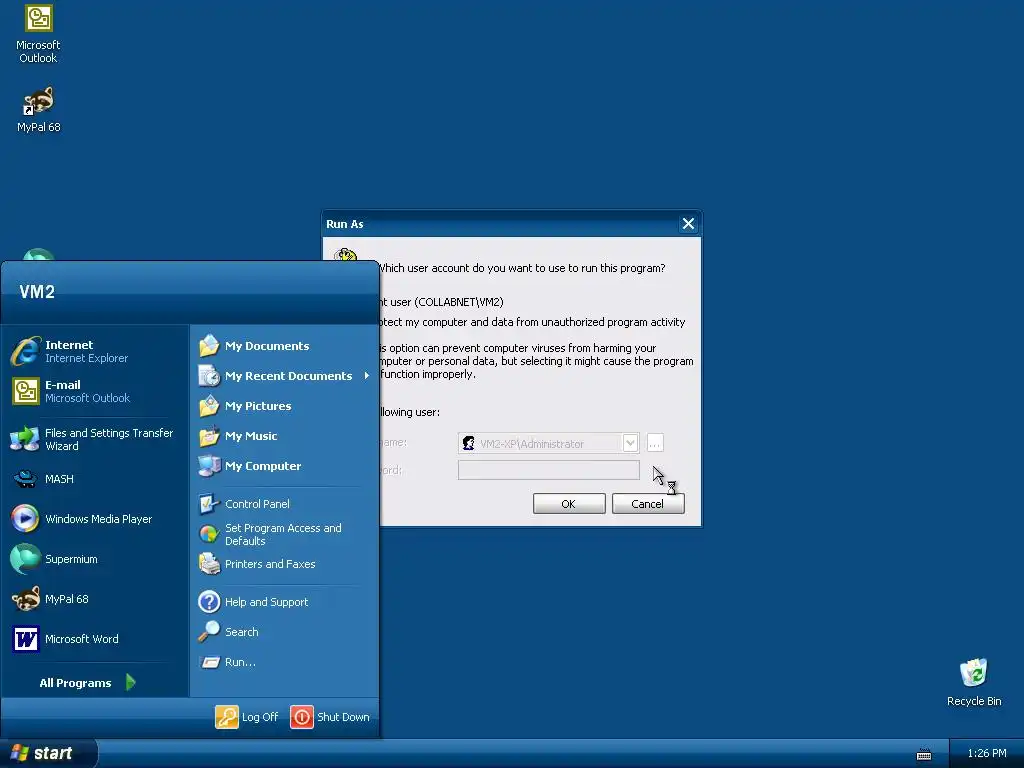This screenshot has width=1024, height=768.
Task: Launch Supermium from the Start menu
Action: (x=94, y=559)
